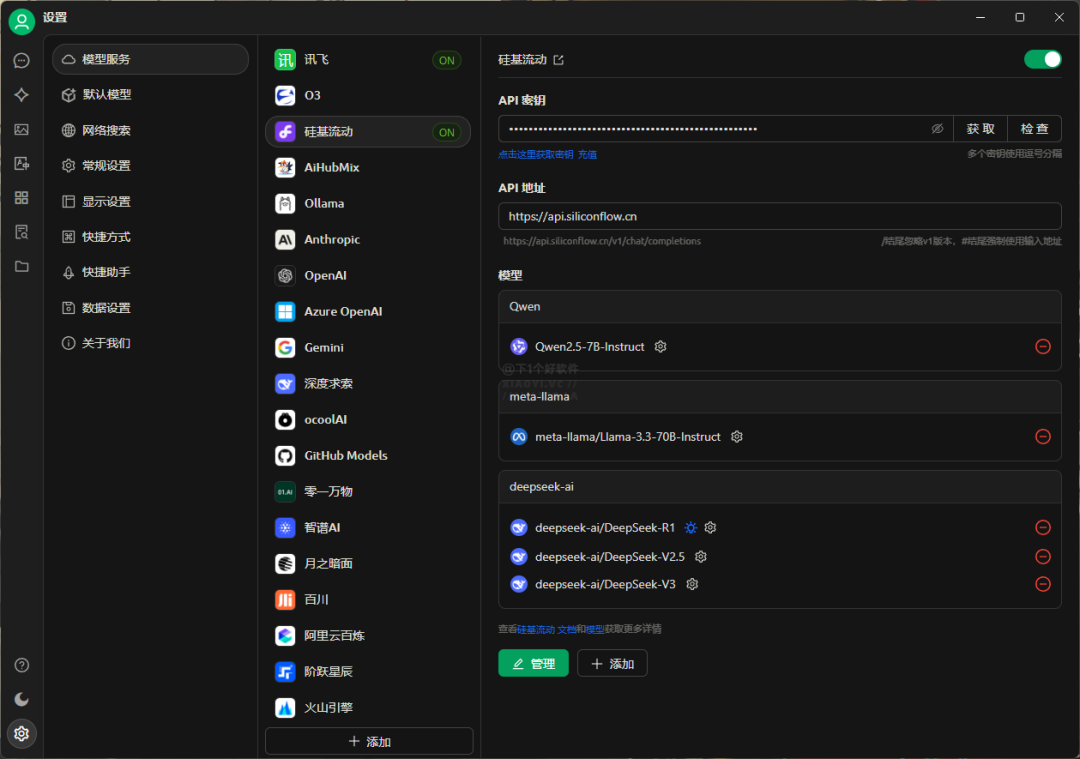The width and height of the screenshot is (1080, 759).
Task: Open the agents sparkle icon in the sidebar
Action: [21, 94]
